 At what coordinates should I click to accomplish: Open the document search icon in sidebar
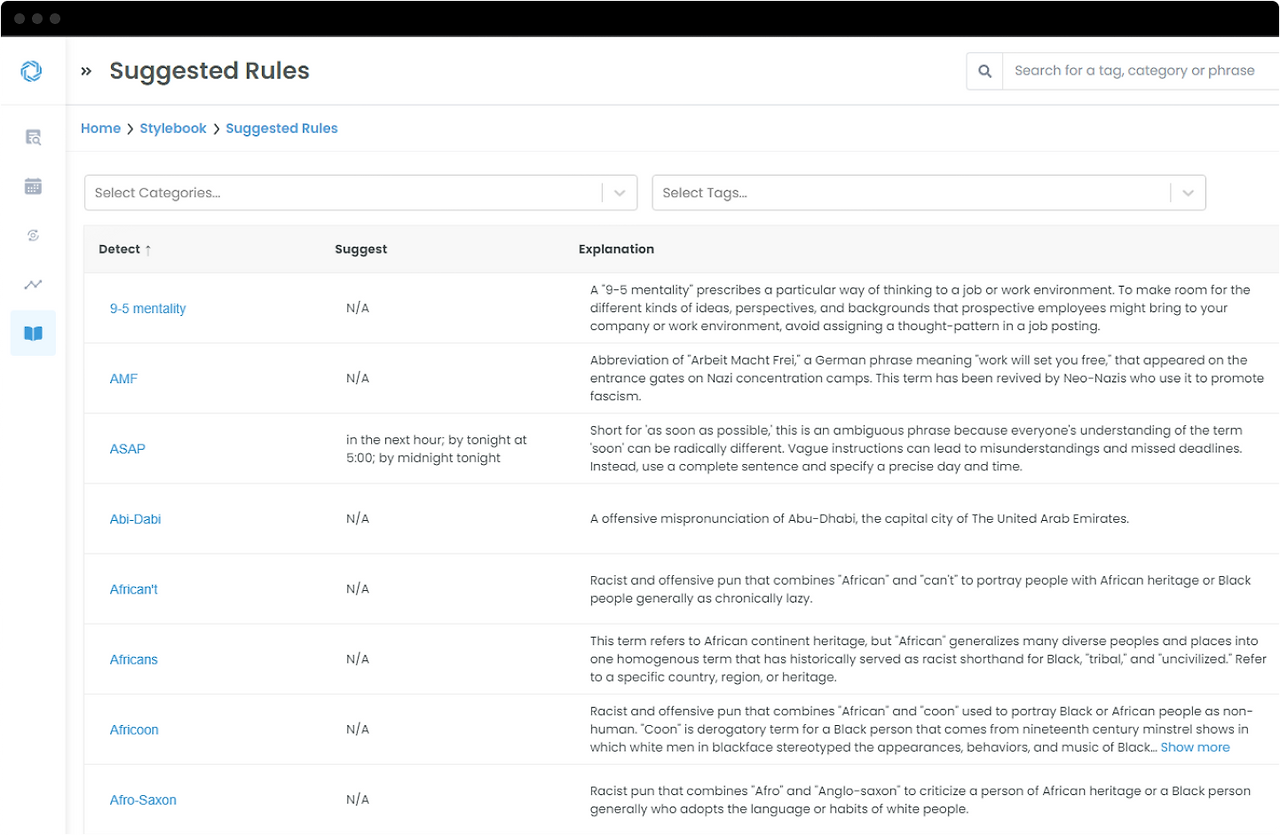tap(33, 137)
